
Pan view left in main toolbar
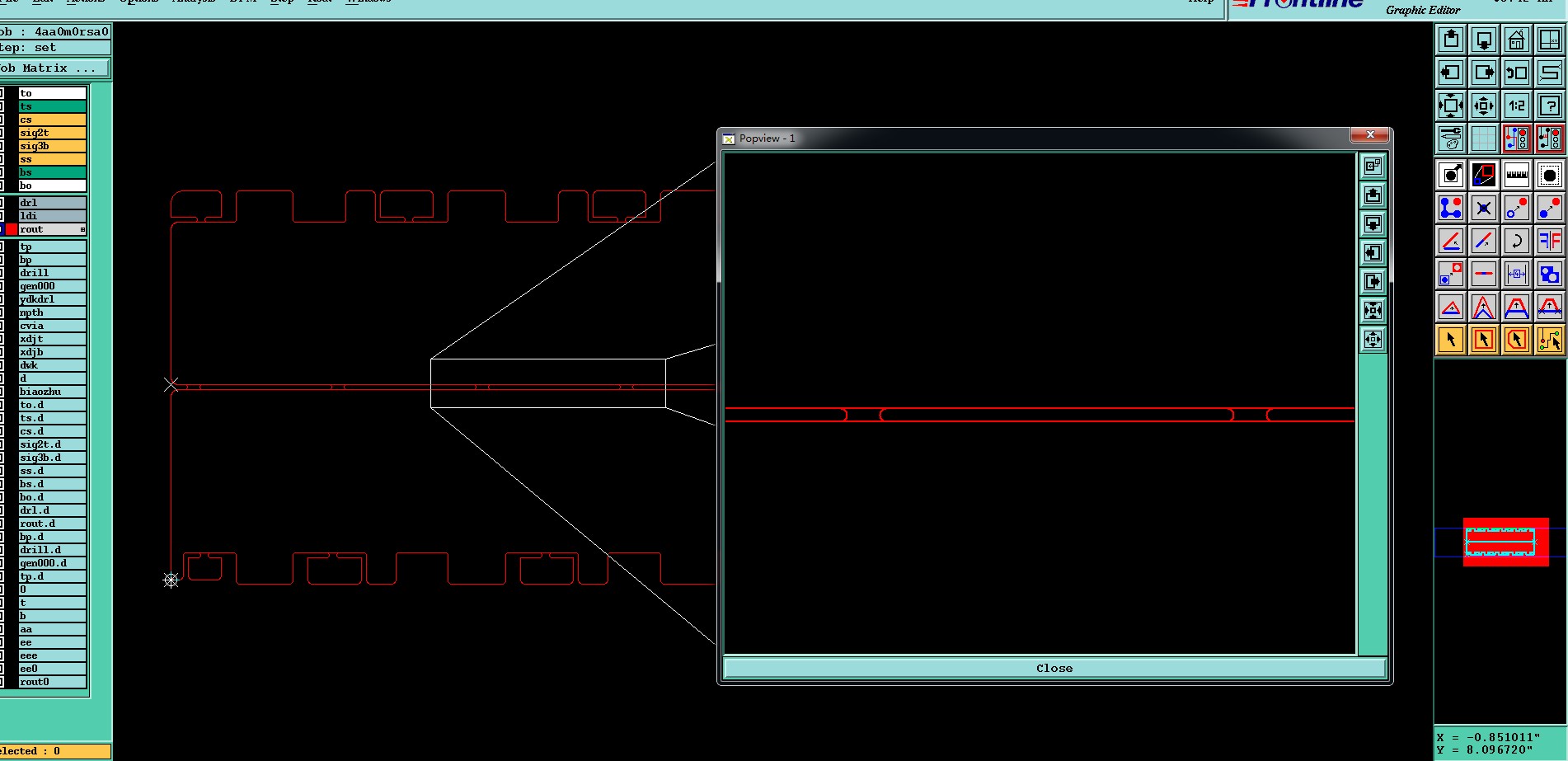tap(1451, 73)
